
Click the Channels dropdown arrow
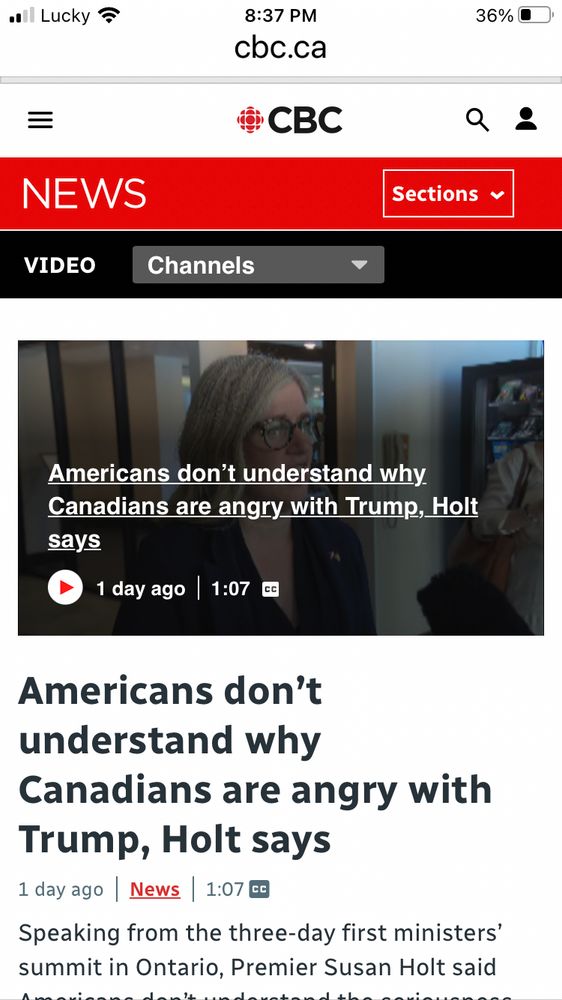359,265
